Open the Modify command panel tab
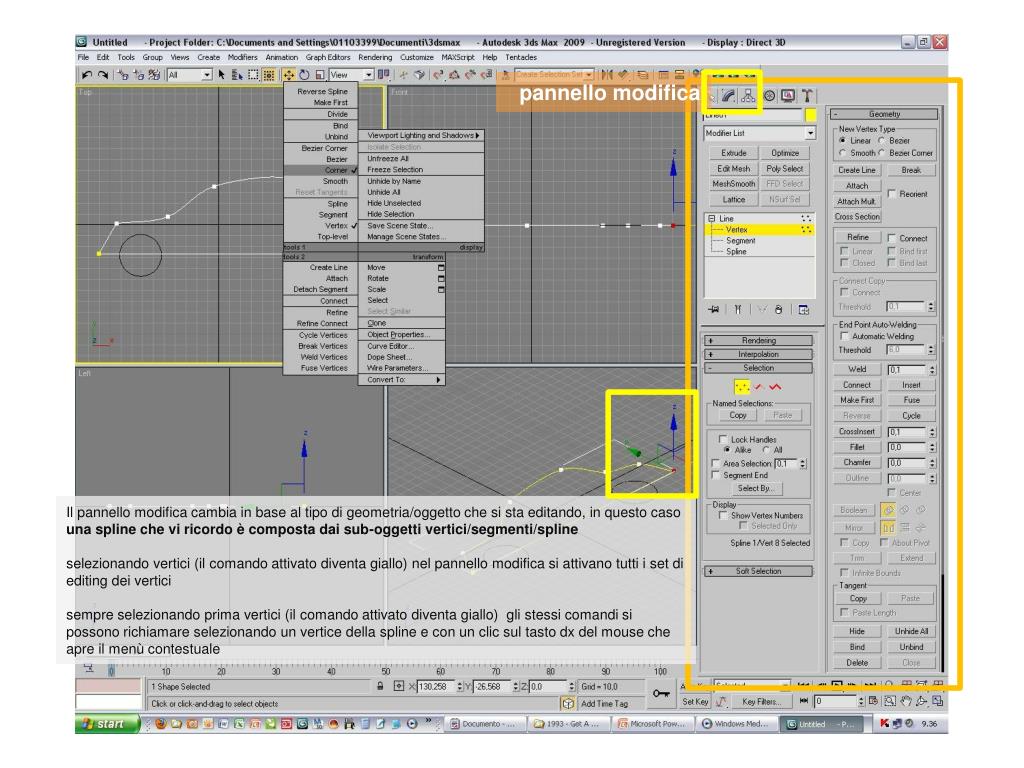 pos(729,96)
